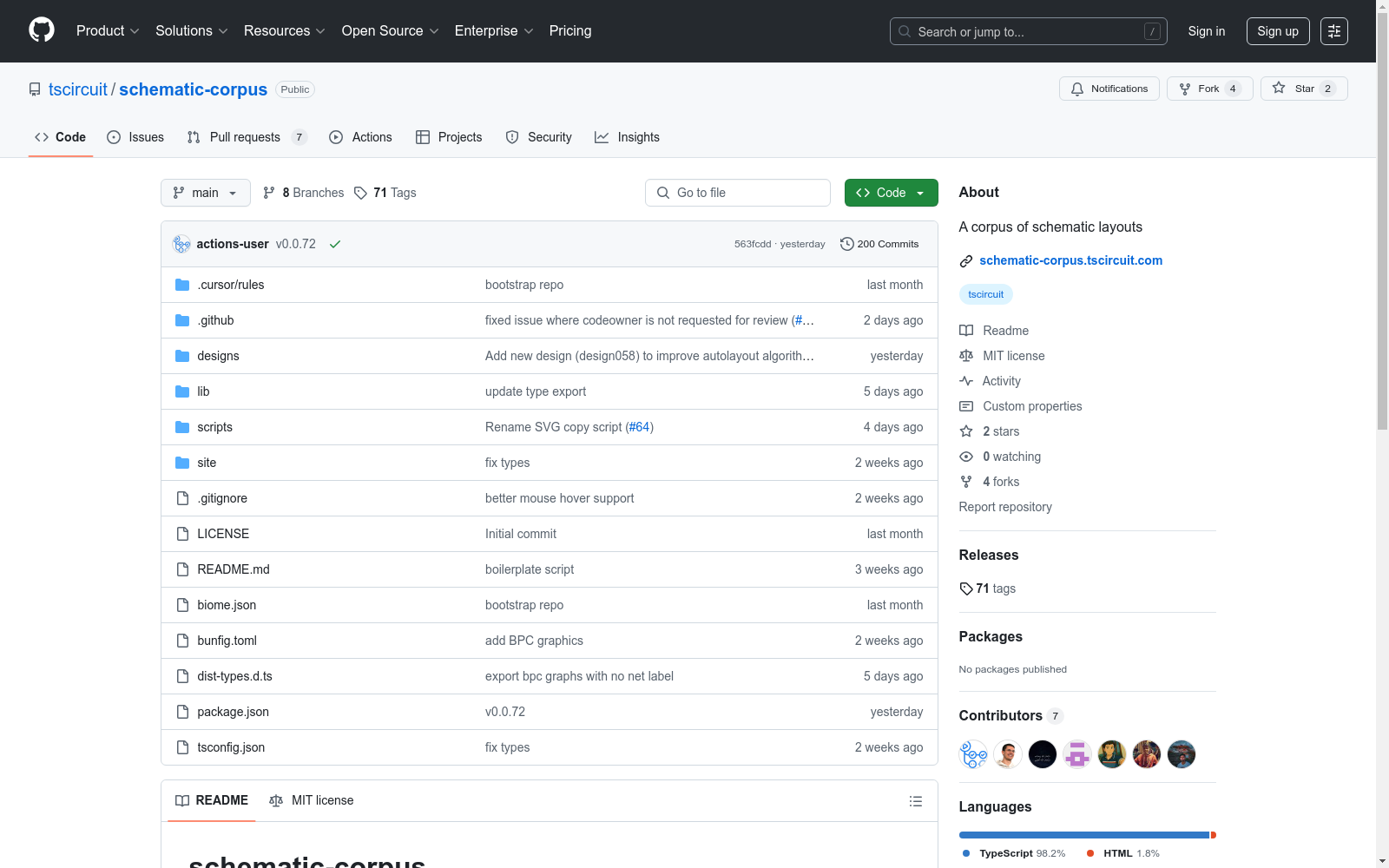The width and height of the screenshot is (1389, 868).
Task: Click the TypeScript language bar segment
Action: (1084, 835)
